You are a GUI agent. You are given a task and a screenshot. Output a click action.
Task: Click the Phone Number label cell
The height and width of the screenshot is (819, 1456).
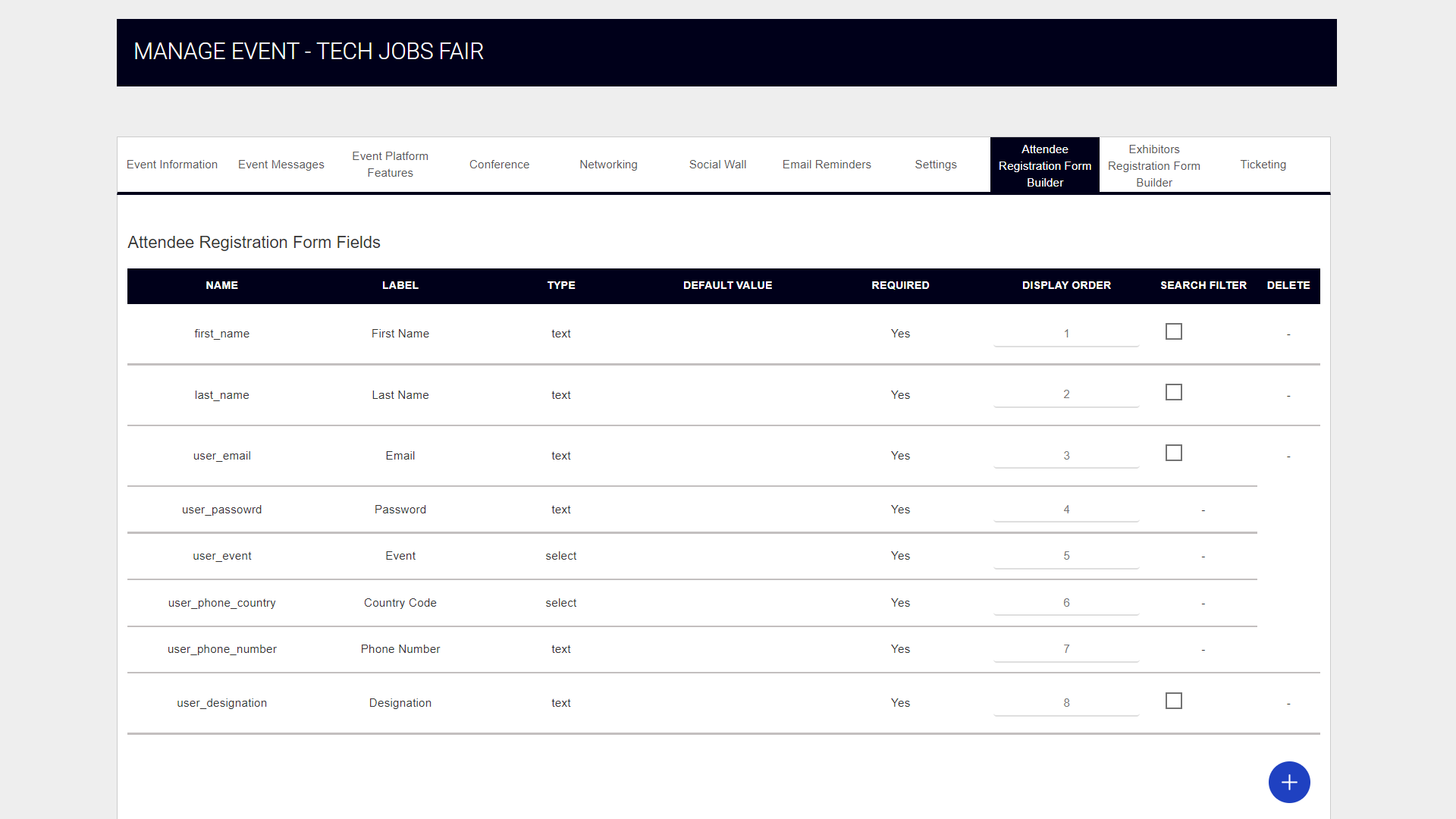[400, 649]
